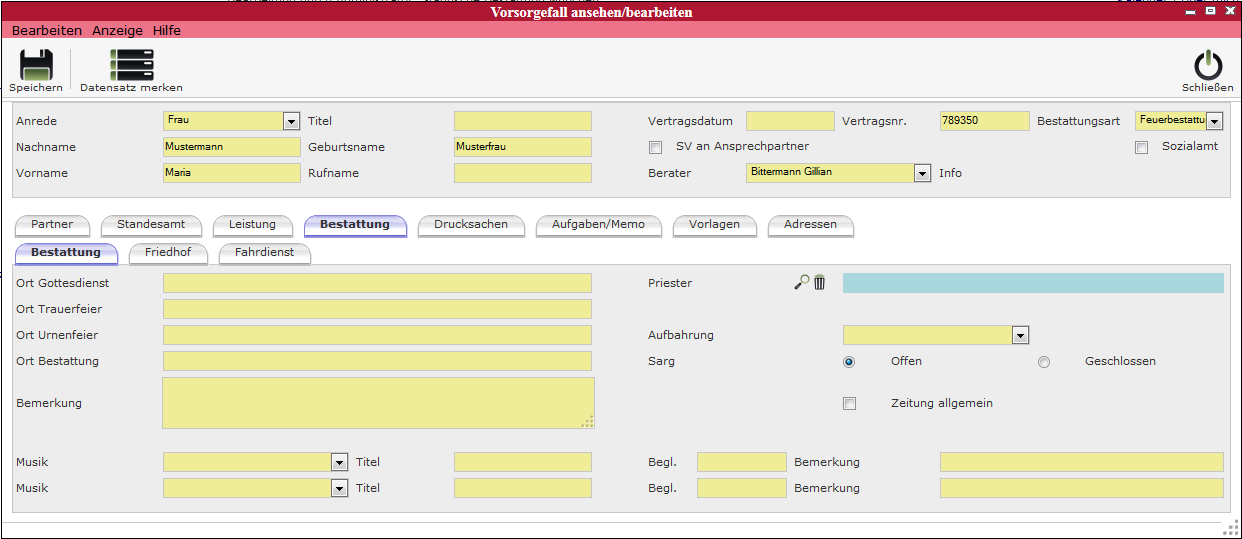Viewport: 1242px width, 539px height.
Task: Minimize the Vorsorgefall window
Action: 1191,11
